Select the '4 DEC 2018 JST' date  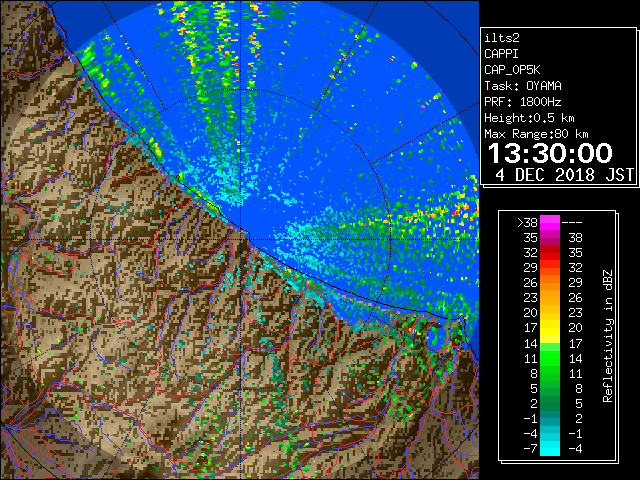pyautogui.click(x=564, y=175)
